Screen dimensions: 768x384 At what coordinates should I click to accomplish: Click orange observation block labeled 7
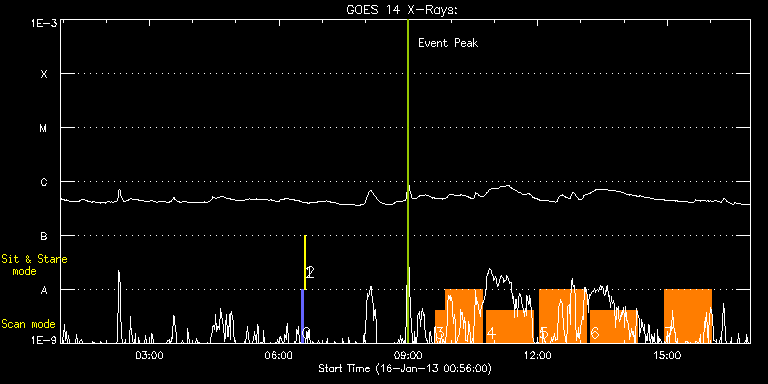688,316
